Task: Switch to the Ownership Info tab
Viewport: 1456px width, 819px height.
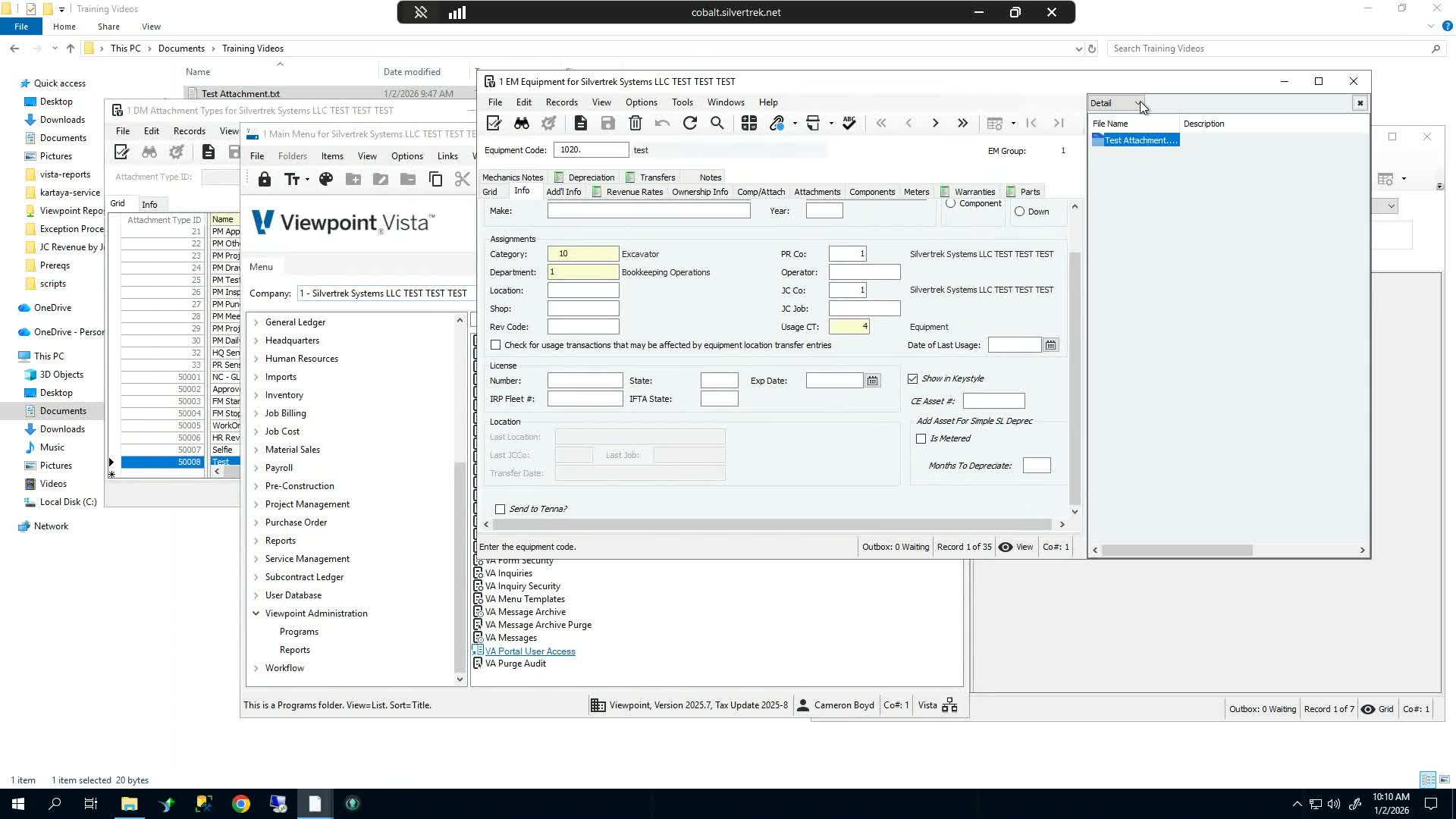Action: (x=700, y=192)
